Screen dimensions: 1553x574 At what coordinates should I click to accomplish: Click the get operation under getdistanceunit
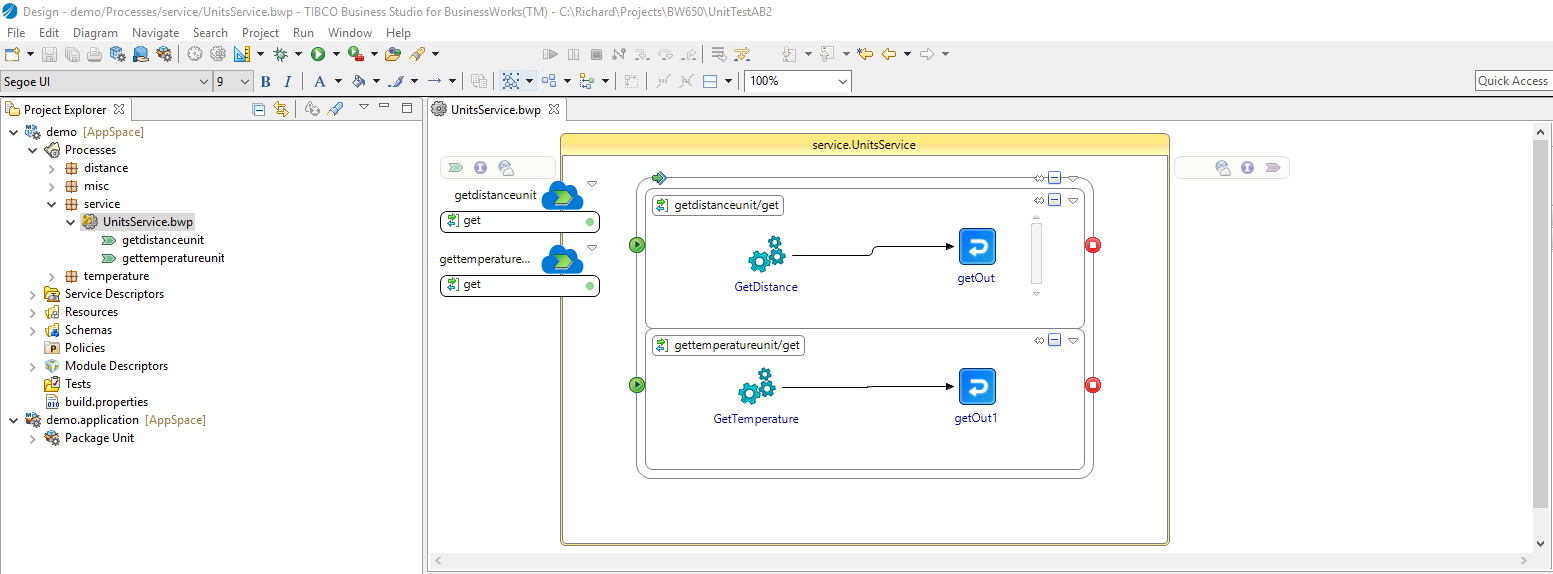point(520,221)
